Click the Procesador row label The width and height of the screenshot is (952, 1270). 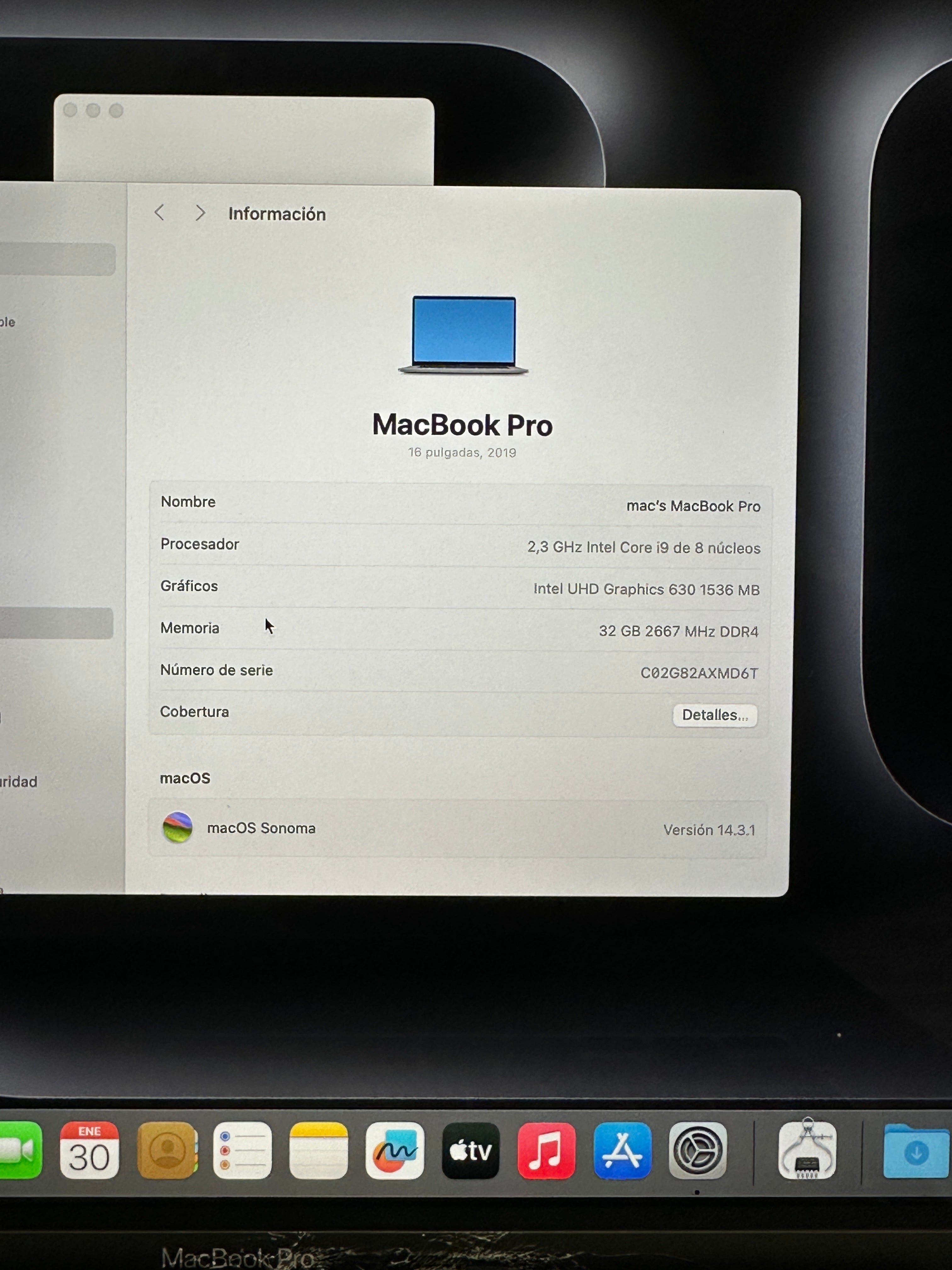200,544
